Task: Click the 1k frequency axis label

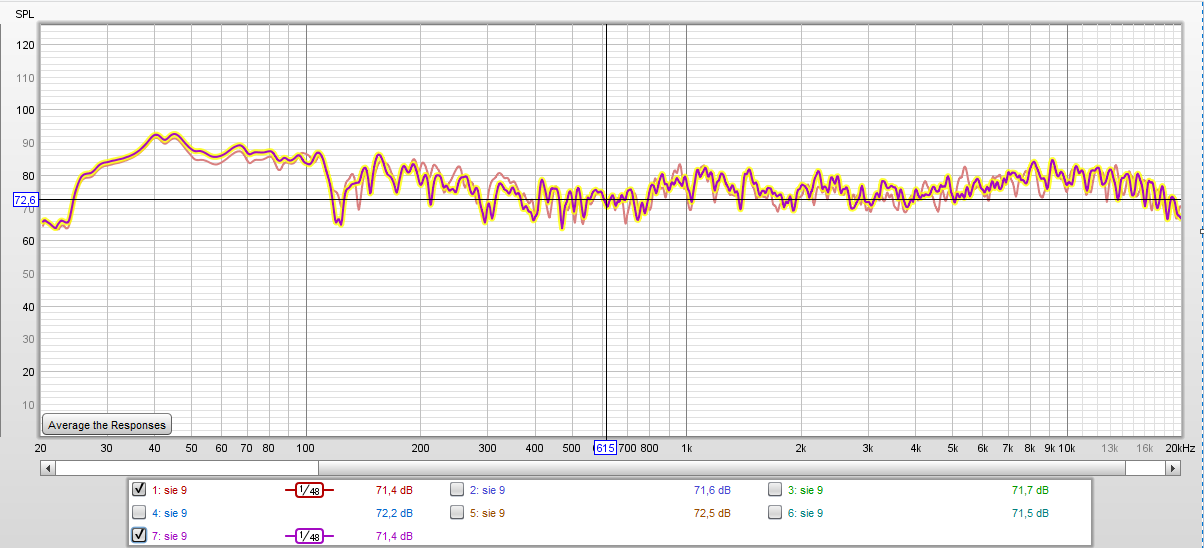Action: [x=686, y=448]
